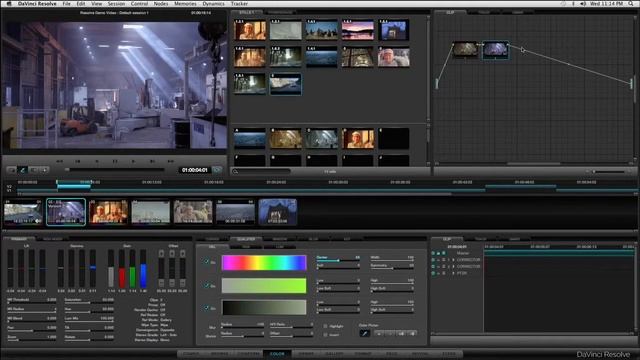Click the step forward one frame button
The height and width of the screenshot is (360, 640).
pos(152,161)
